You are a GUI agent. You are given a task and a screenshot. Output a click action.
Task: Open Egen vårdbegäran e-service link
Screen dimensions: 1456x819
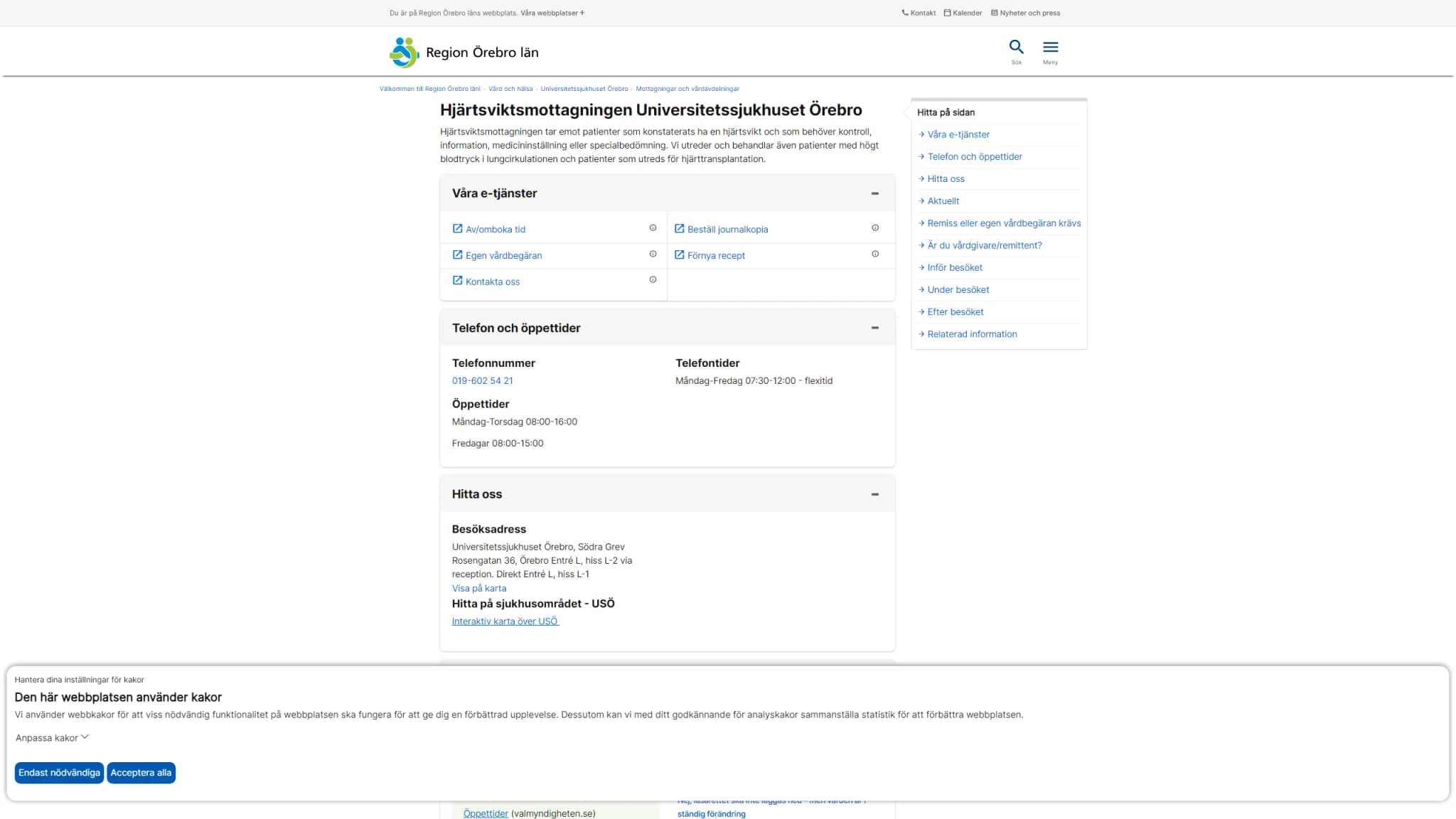coord(503,256)
